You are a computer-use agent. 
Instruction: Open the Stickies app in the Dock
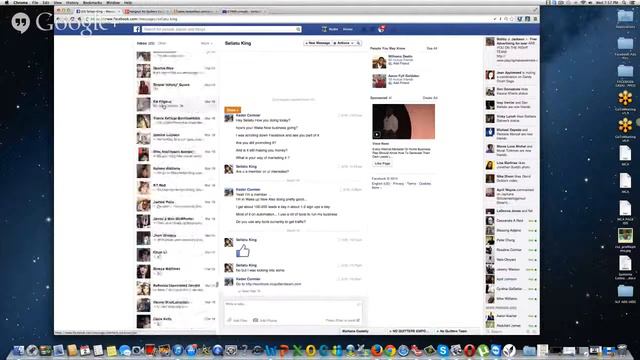coord(111,350)
